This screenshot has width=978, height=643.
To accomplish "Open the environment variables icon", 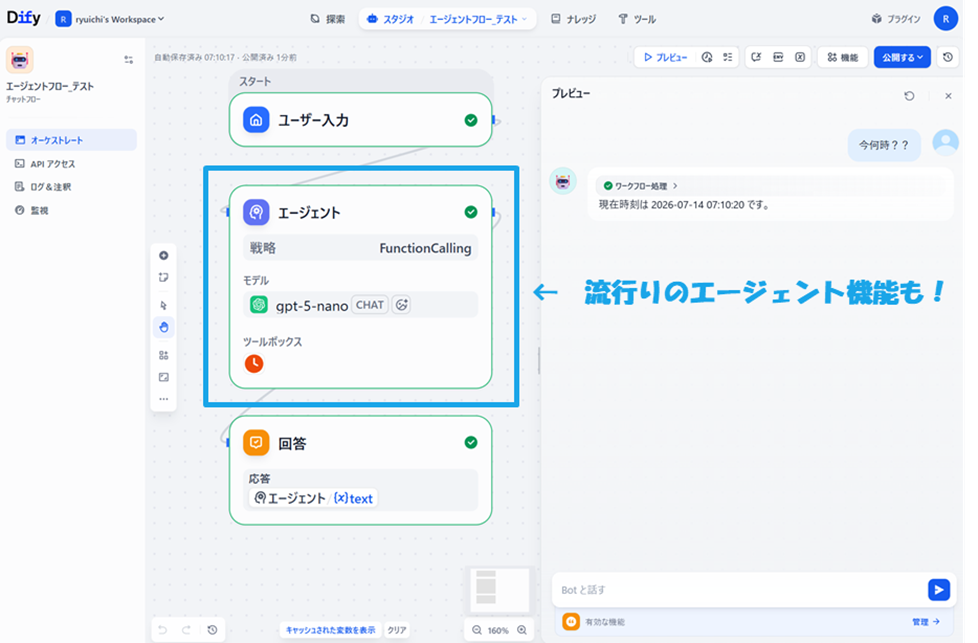I will point(778,57).
